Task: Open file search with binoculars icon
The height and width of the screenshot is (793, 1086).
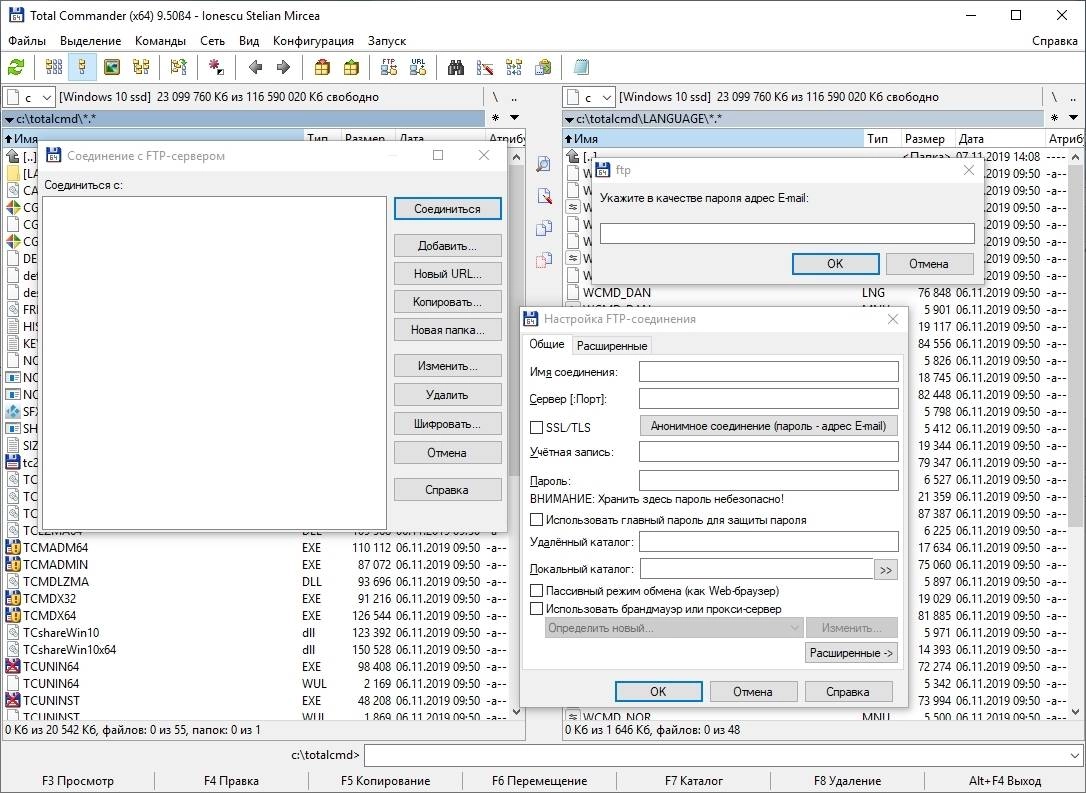Action: point(456,67)
